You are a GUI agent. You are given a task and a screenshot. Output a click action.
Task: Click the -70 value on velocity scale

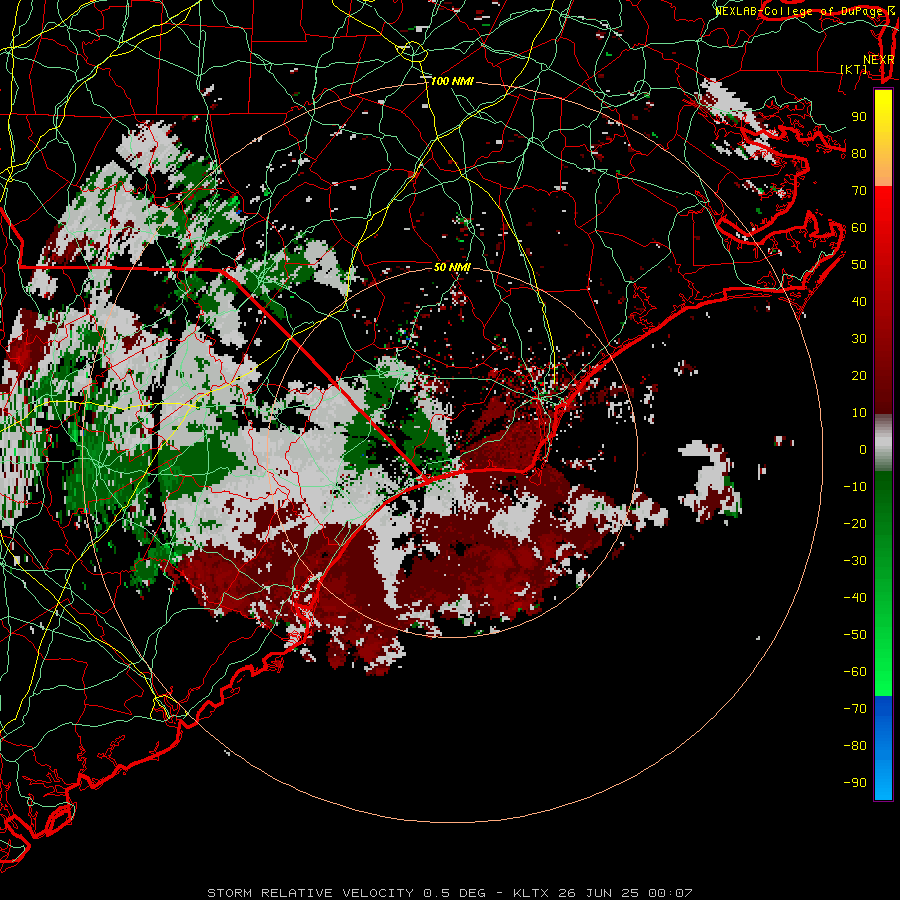[x=855, y=709]
